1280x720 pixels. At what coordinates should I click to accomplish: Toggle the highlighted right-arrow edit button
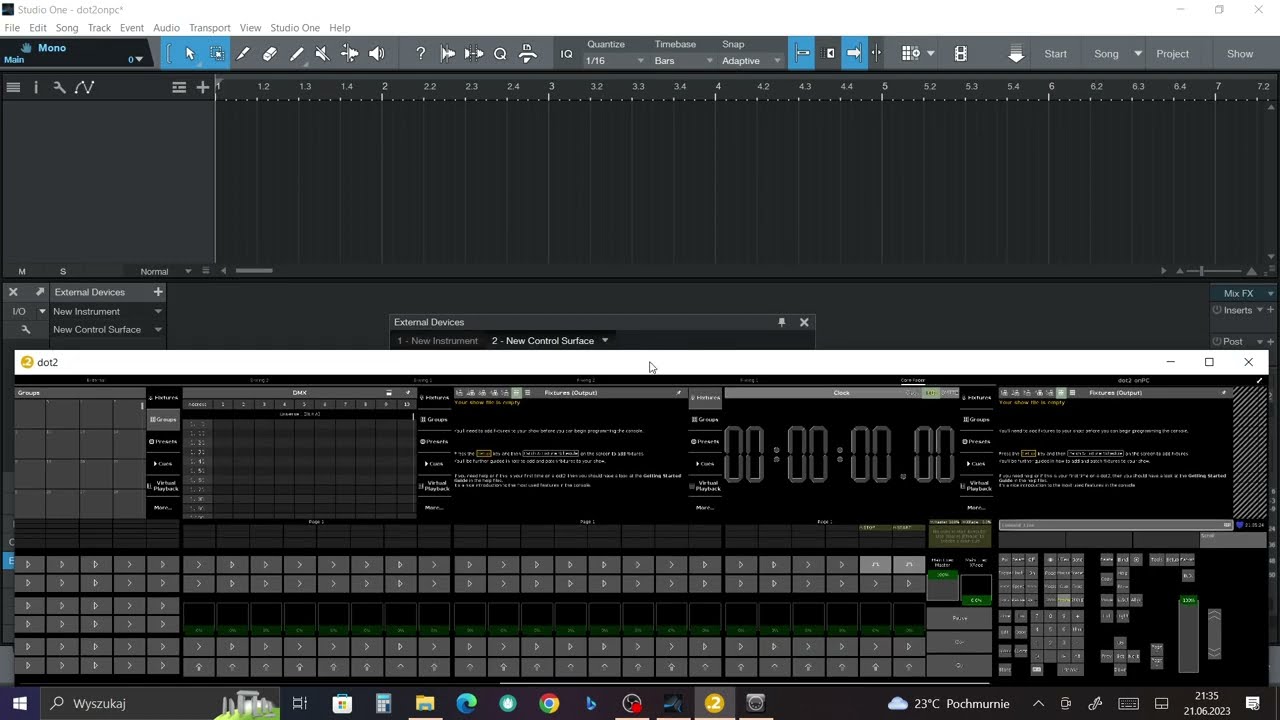click(x=853, y=54)
